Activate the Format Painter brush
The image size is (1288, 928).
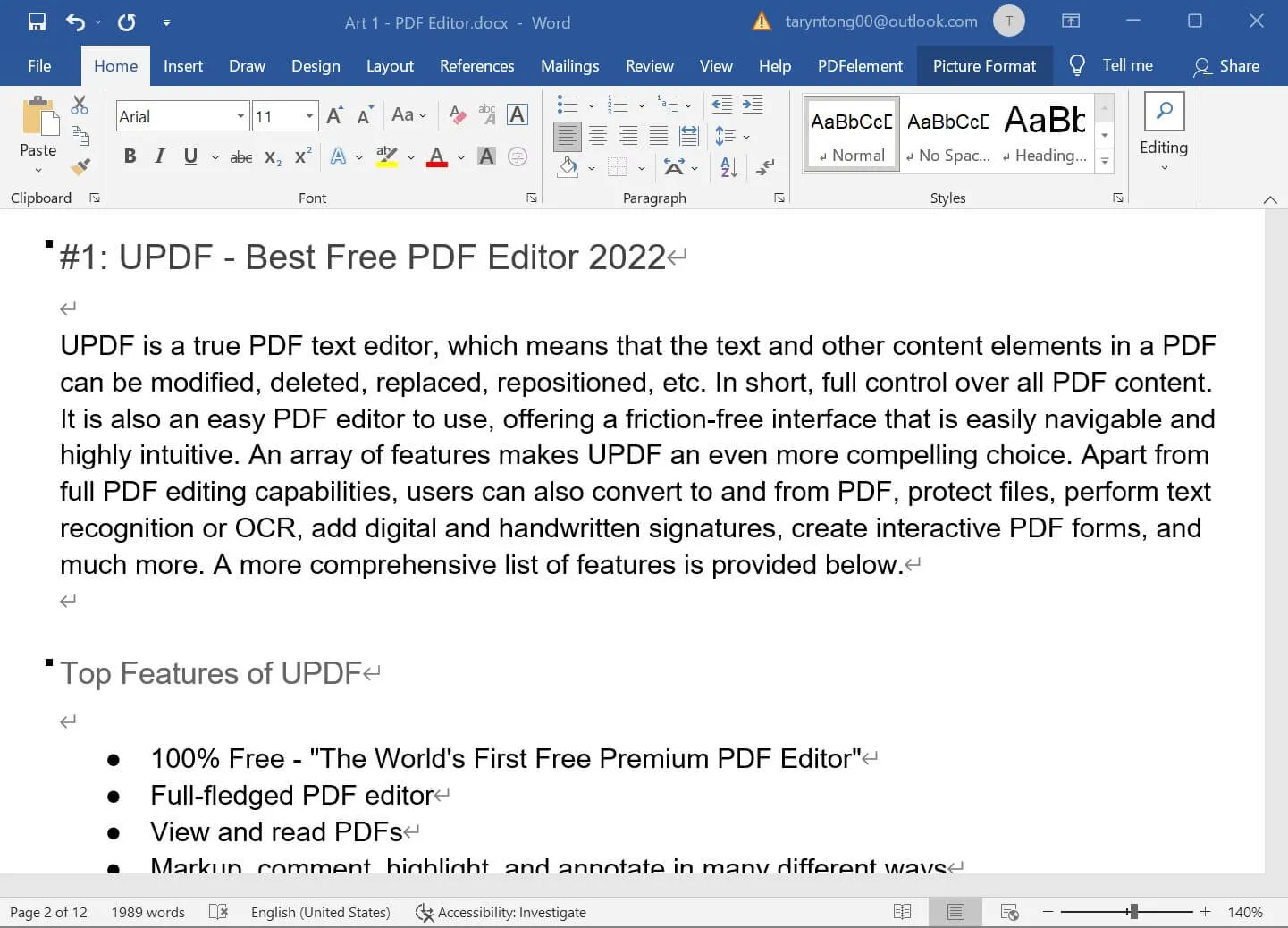click(80, 166)
